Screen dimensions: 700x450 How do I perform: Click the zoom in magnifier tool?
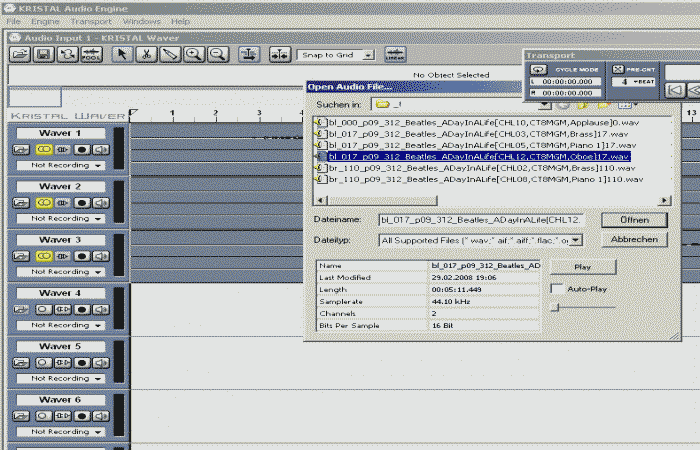[193, 54]
